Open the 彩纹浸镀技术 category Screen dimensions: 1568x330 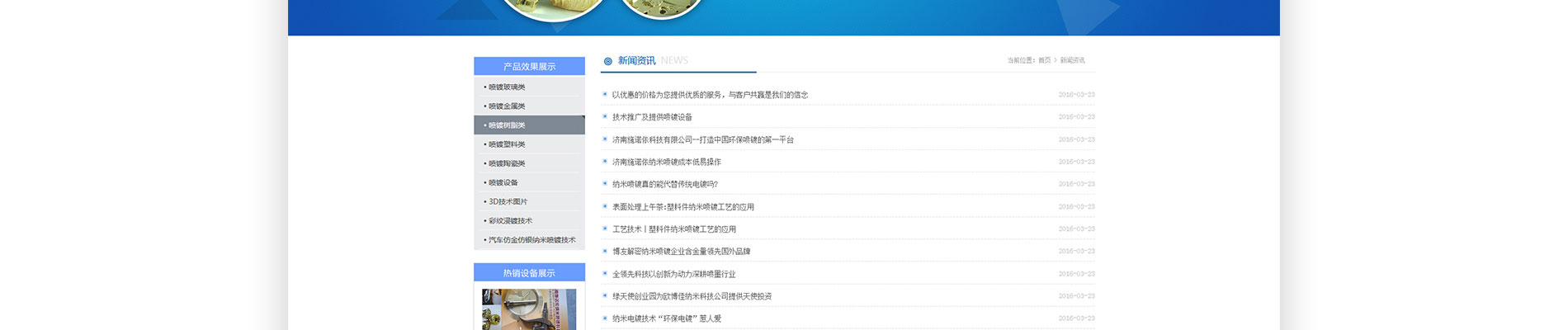(x=511, y=220)
